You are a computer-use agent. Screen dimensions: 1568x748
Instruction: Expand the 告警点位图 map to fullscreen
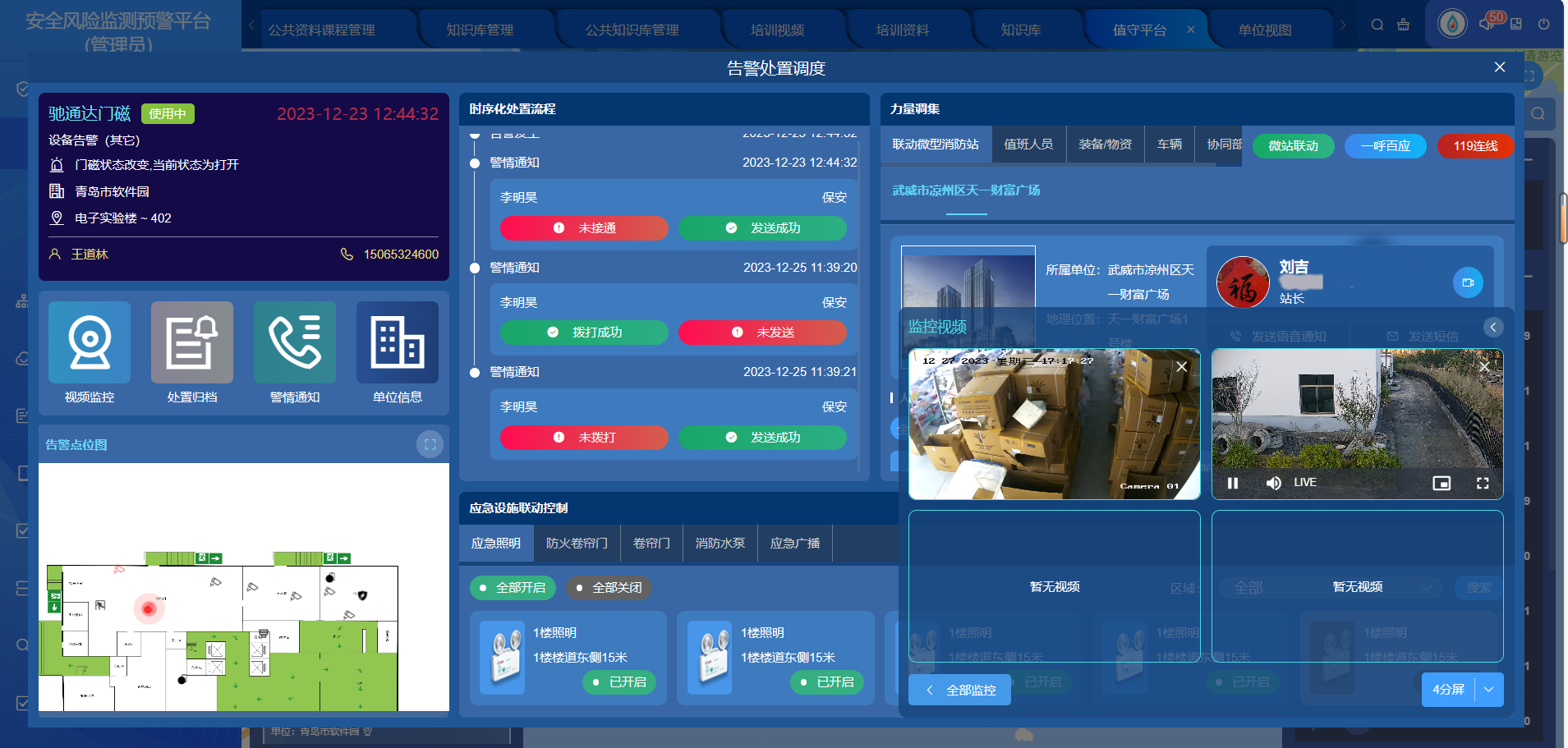pyautogui.click(x=430, y=444)
